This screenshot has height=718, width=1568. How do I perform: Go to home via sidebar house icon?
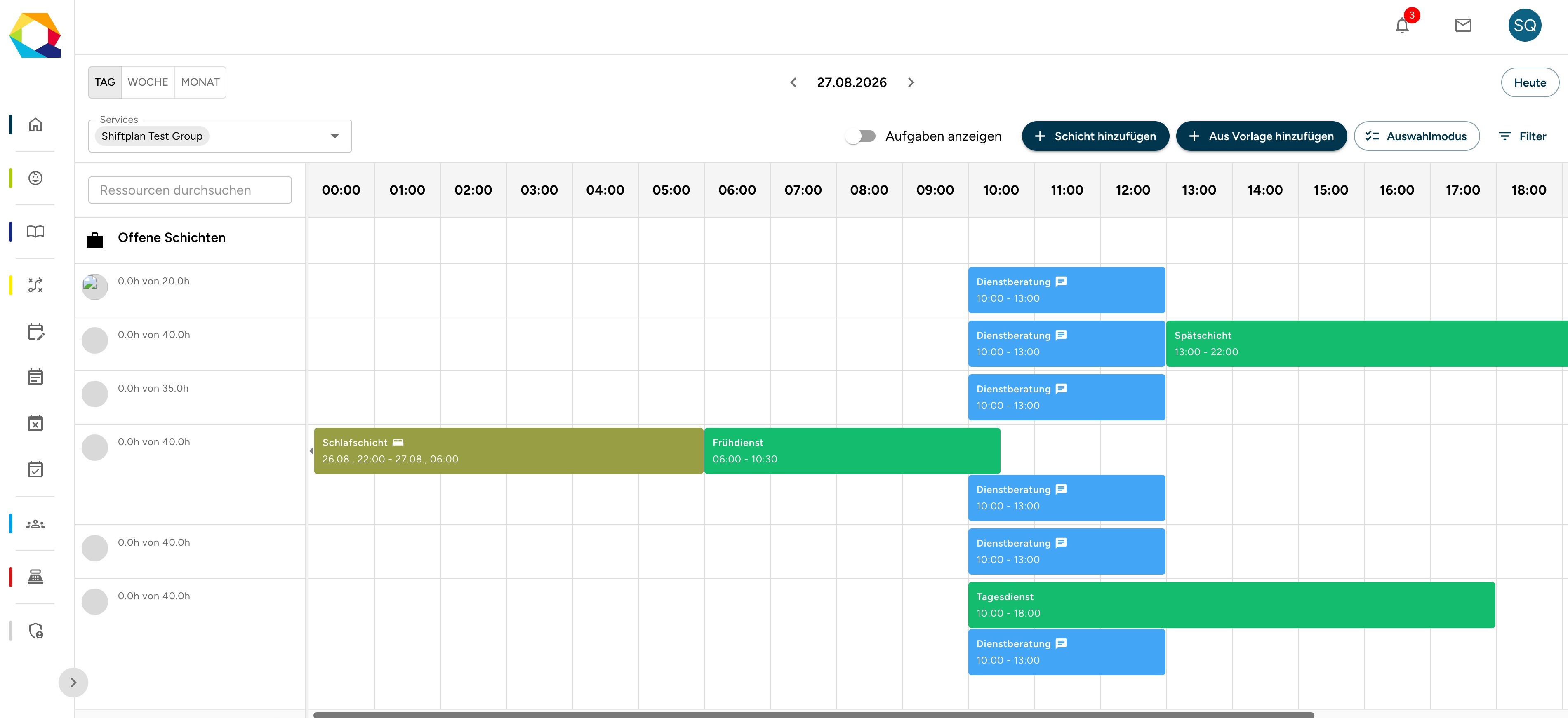(x=35, y=124)
